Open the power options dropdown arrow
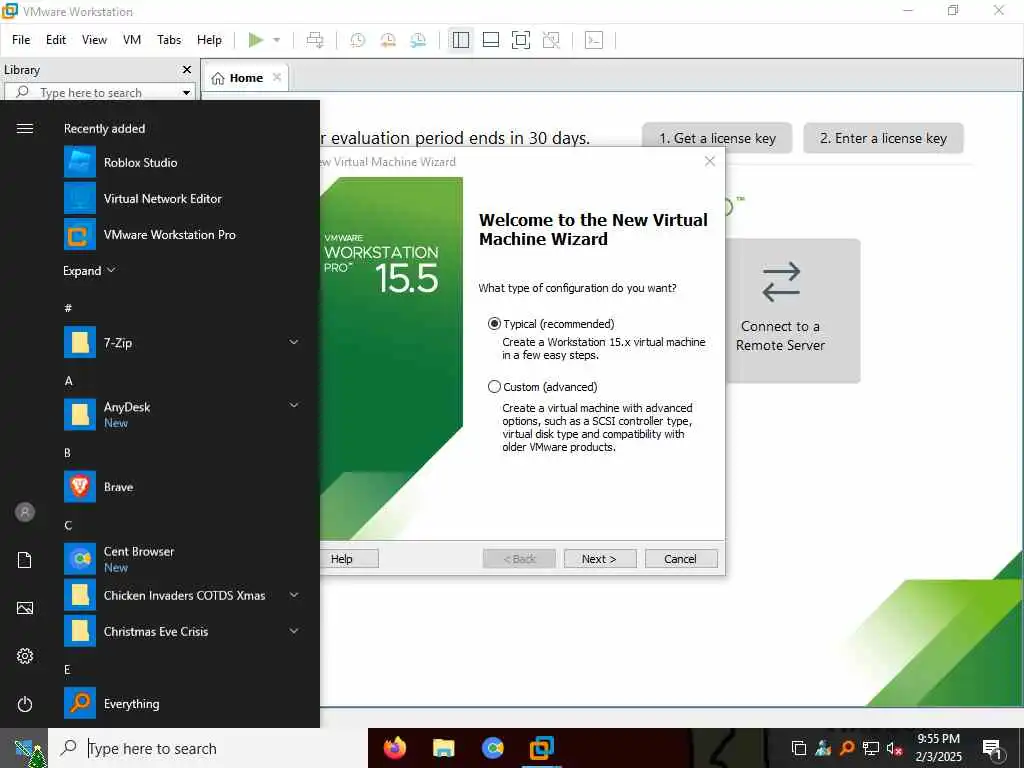This screenshot has height=768, width=1024. [x=276, y=40]
